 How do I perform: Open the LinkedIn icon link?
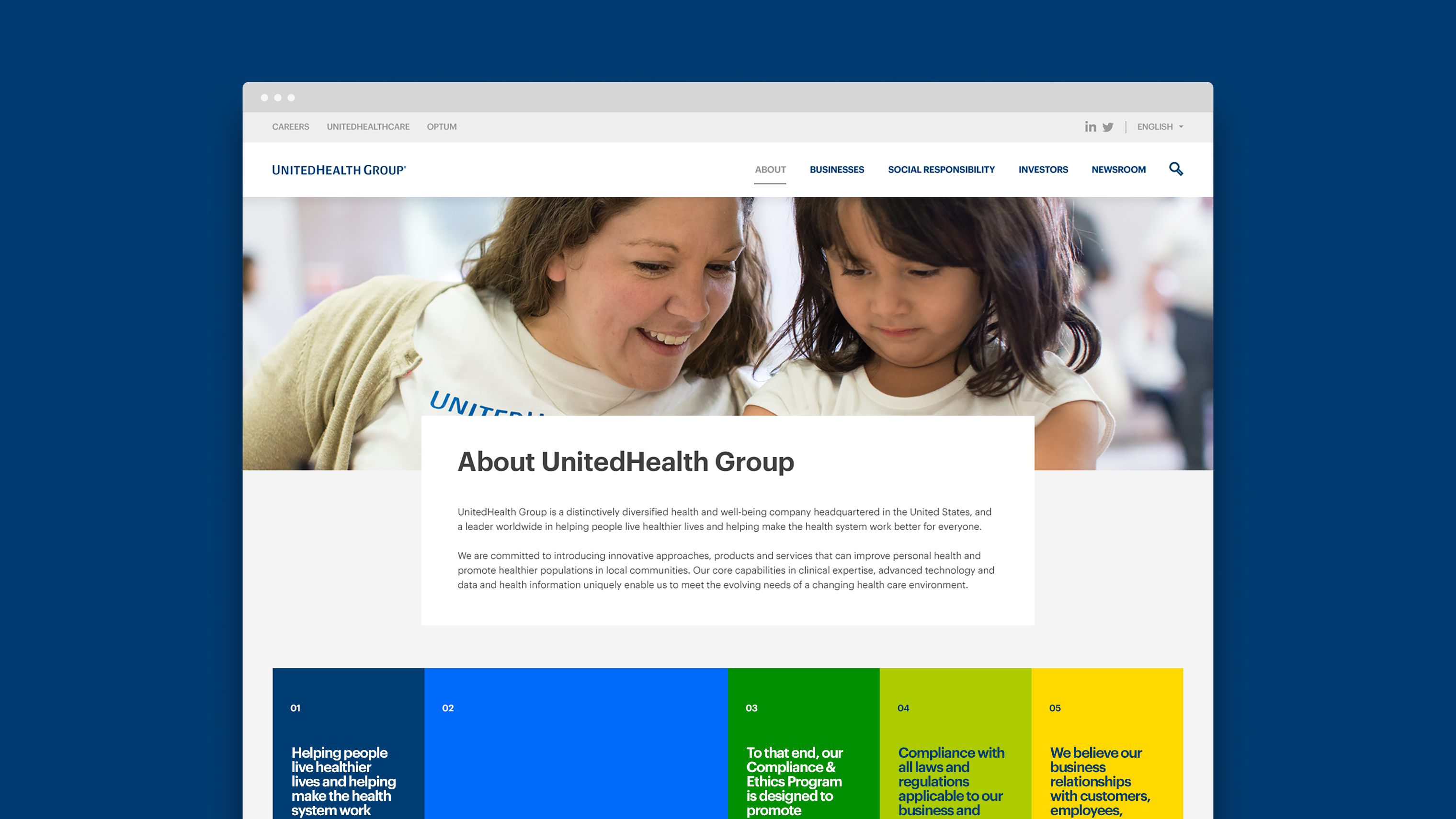(1090, 126)
